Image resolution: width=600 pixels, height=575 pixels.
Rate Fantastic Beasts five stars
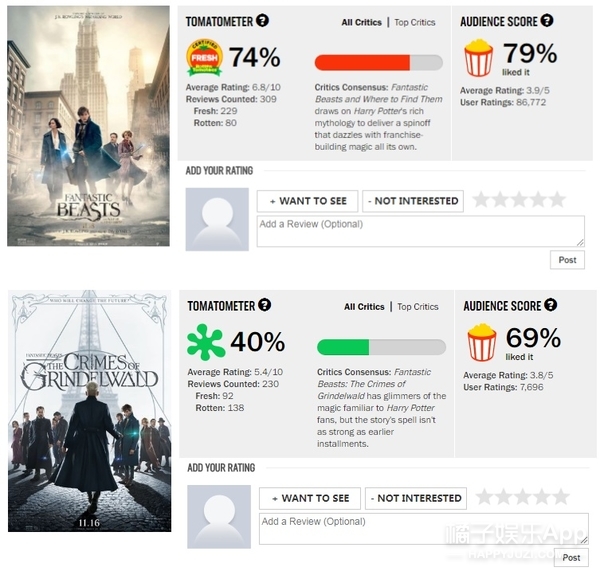coord(557,200)
